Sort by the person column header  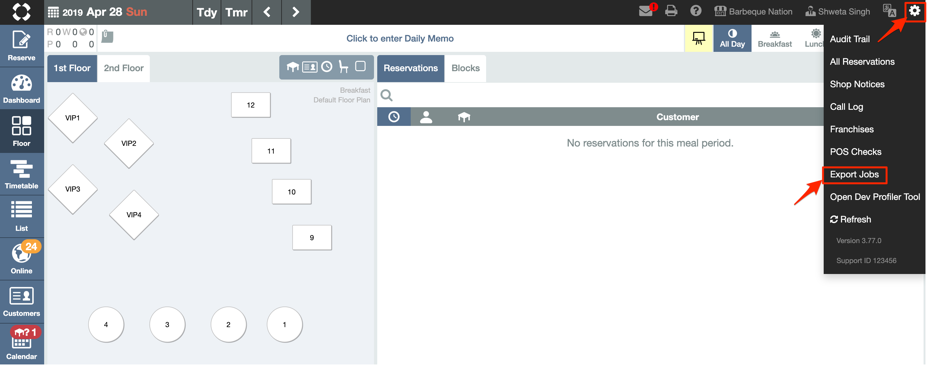(x=426, y=117)
